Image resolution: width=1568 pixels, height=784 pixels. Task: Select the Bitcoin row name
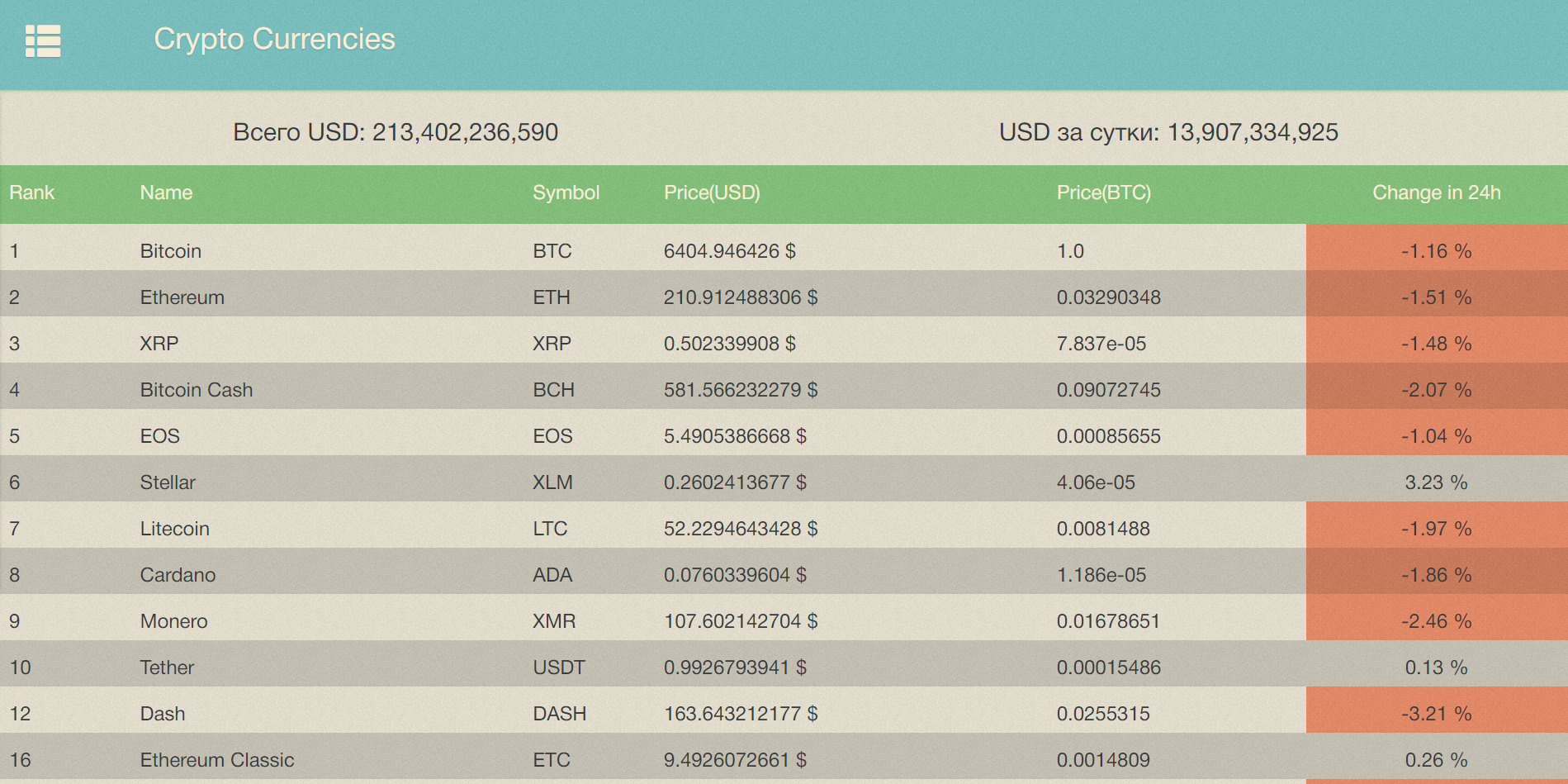click(x=171, y=251)
